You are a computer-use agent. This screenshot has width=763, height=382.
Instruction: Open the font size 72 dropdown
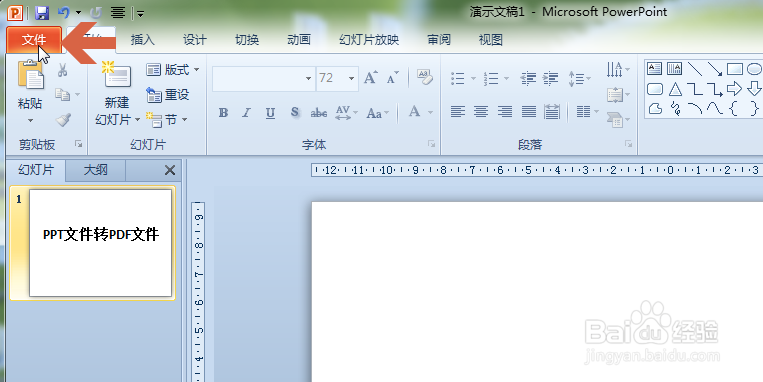coord(351,78)
